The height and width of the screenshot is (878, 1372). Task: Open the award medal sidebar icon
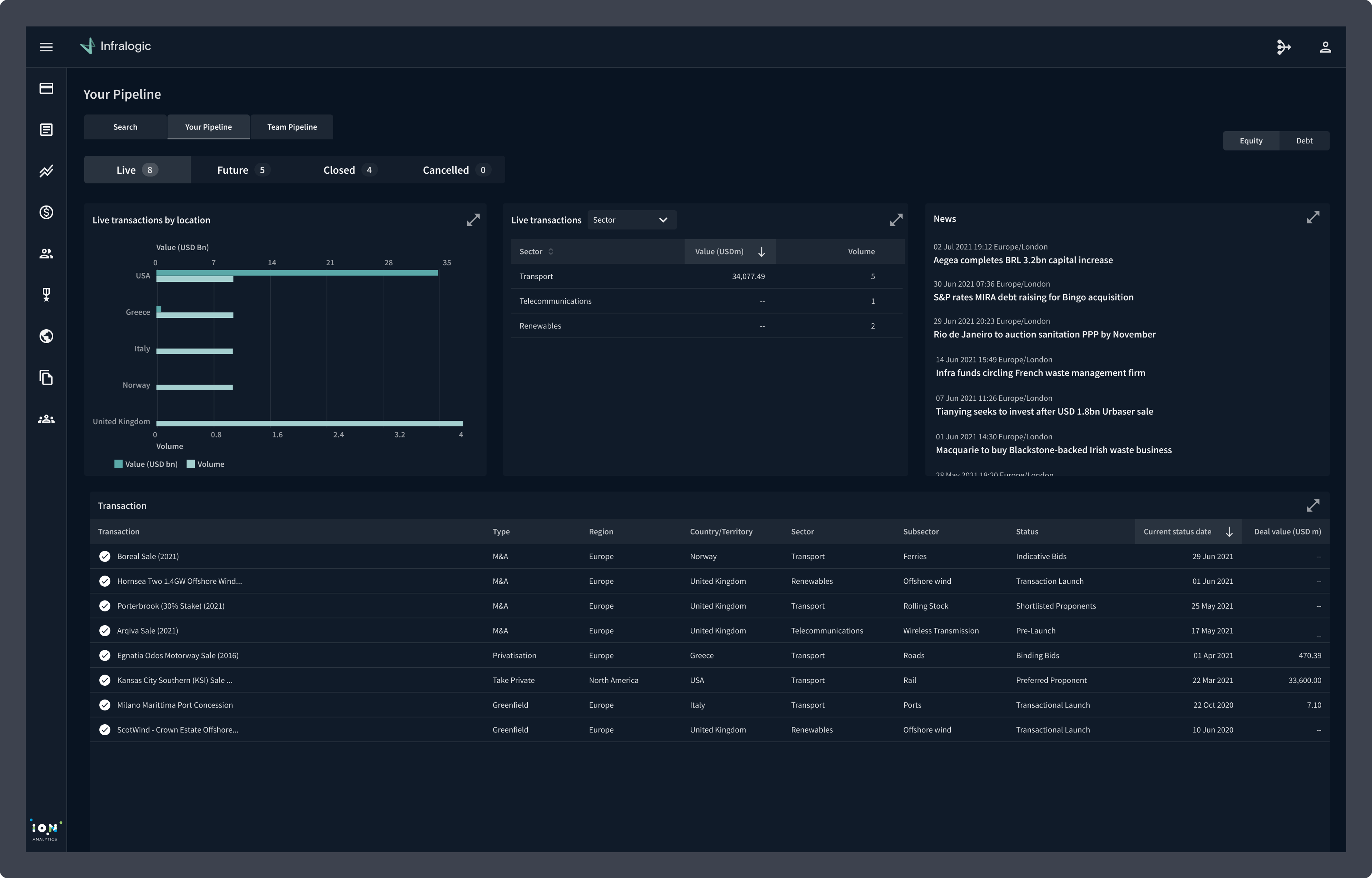(46, 295)
